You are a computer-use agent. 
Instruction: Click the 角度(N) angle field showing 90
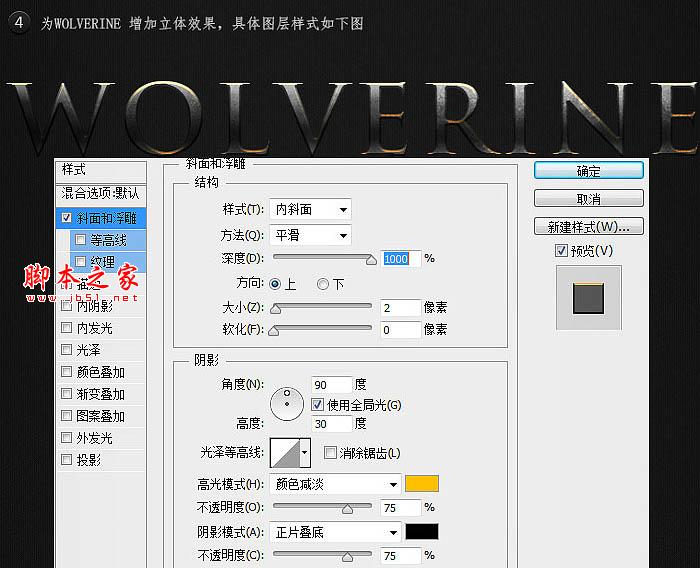(x=332, y=384)
